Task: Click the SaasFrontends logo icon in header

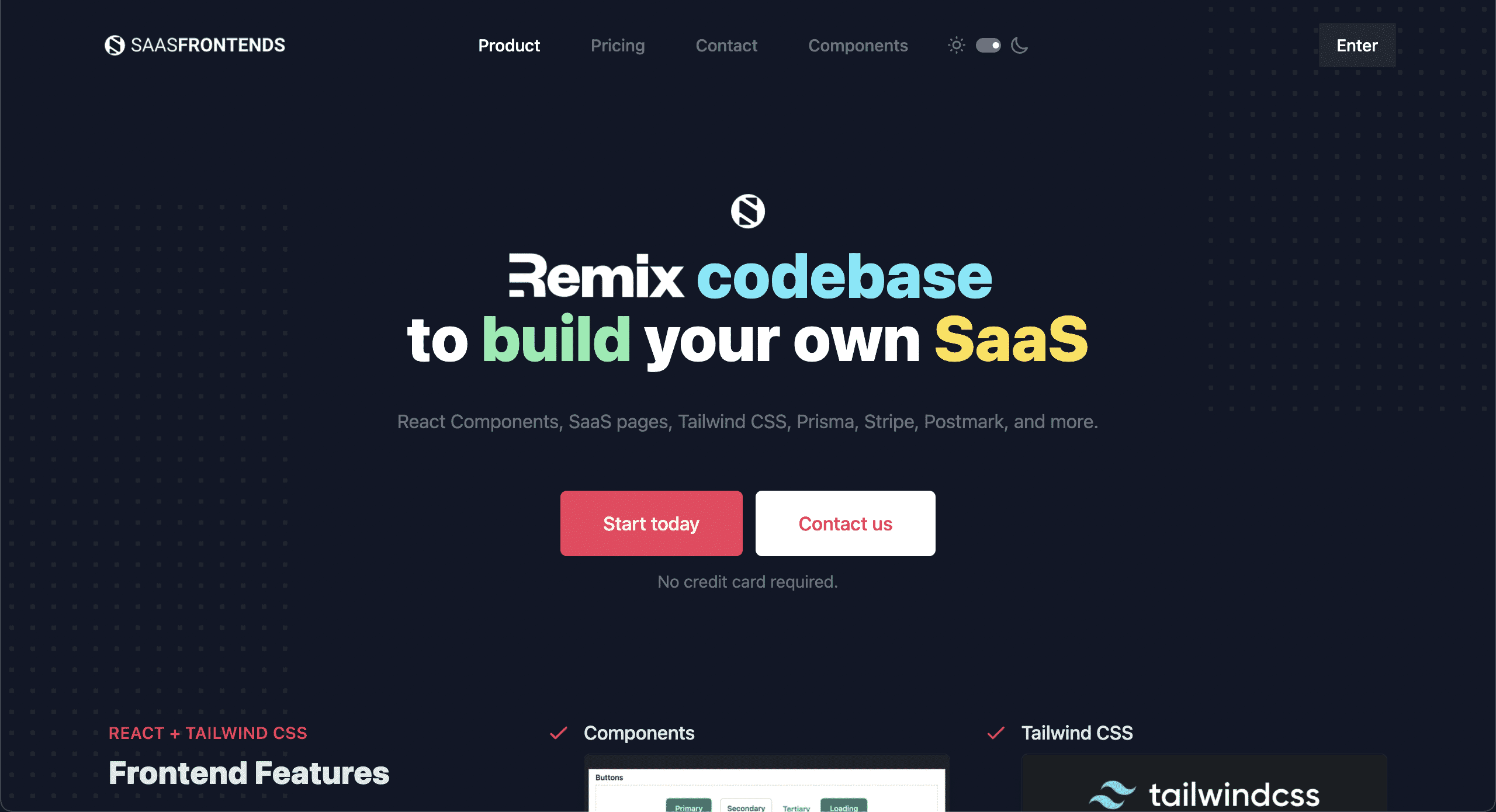Action: [x=115, y=45]
